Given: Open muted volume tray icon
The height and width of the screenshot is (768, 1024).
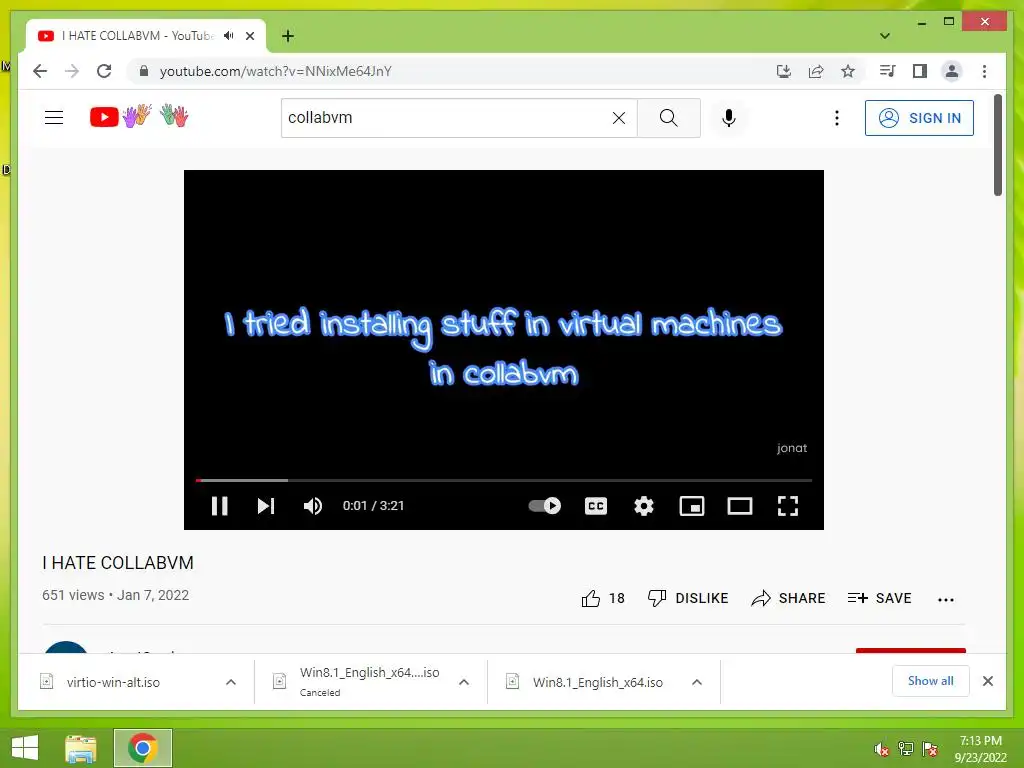Looking at the screenshot, I should click(x=881, y=749).
